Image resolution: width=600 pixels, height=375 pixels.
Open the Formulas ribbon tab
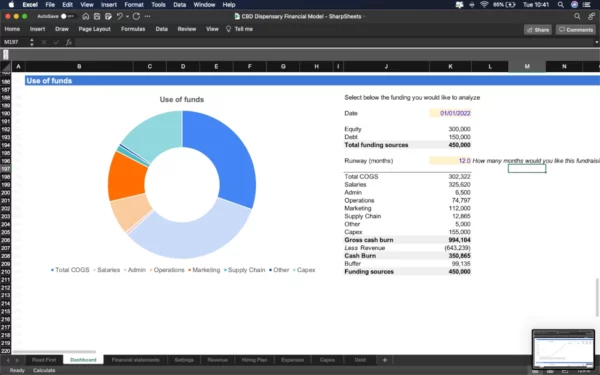click(x=133, y=29)
